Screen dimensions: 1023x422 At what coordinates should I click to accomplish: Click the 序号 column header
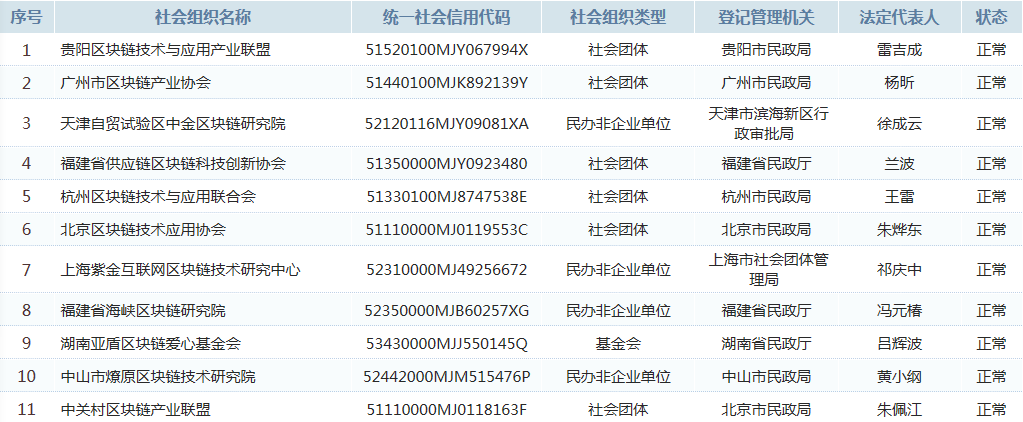coord(27,18)
